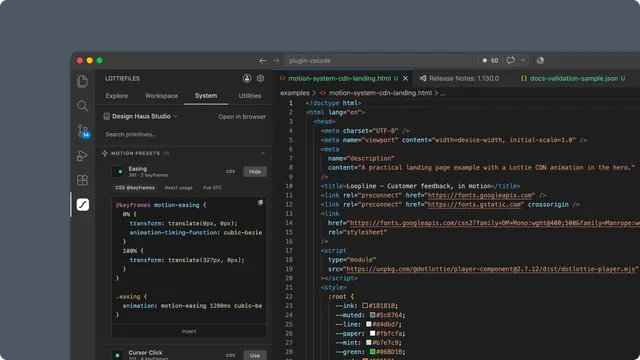Click the HTML file icon in breadcrumb
Screen dimensions: 640x360
[x=323, y=93]
